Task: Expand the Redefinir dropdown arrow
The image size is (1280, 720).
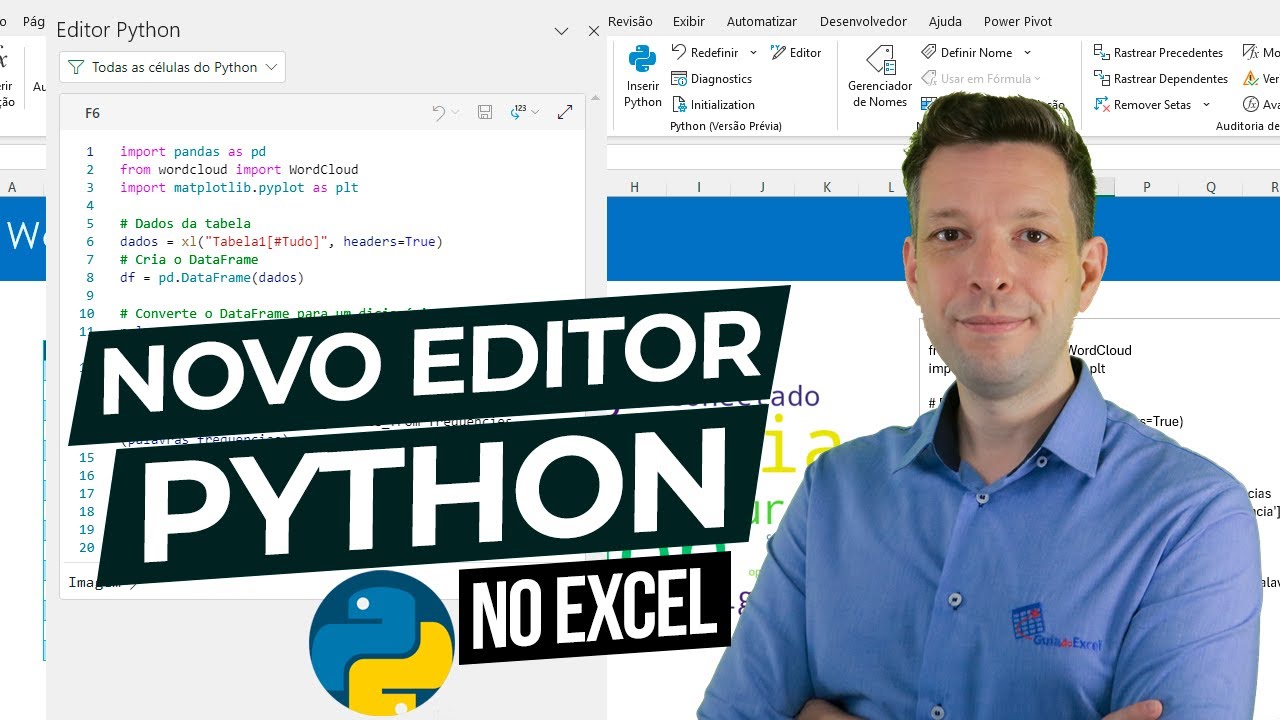Action: click(753, 52)
